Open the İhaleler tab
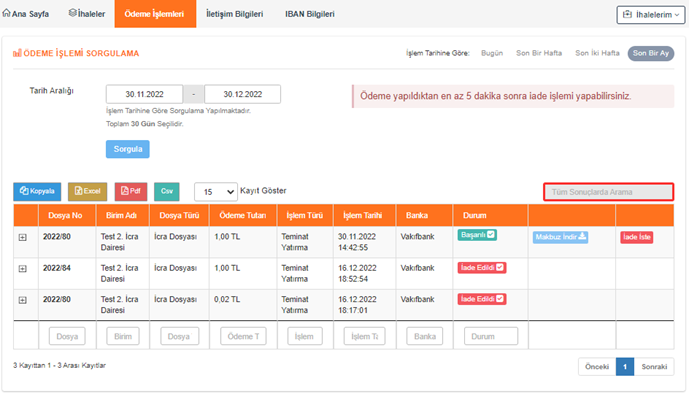 87,14
